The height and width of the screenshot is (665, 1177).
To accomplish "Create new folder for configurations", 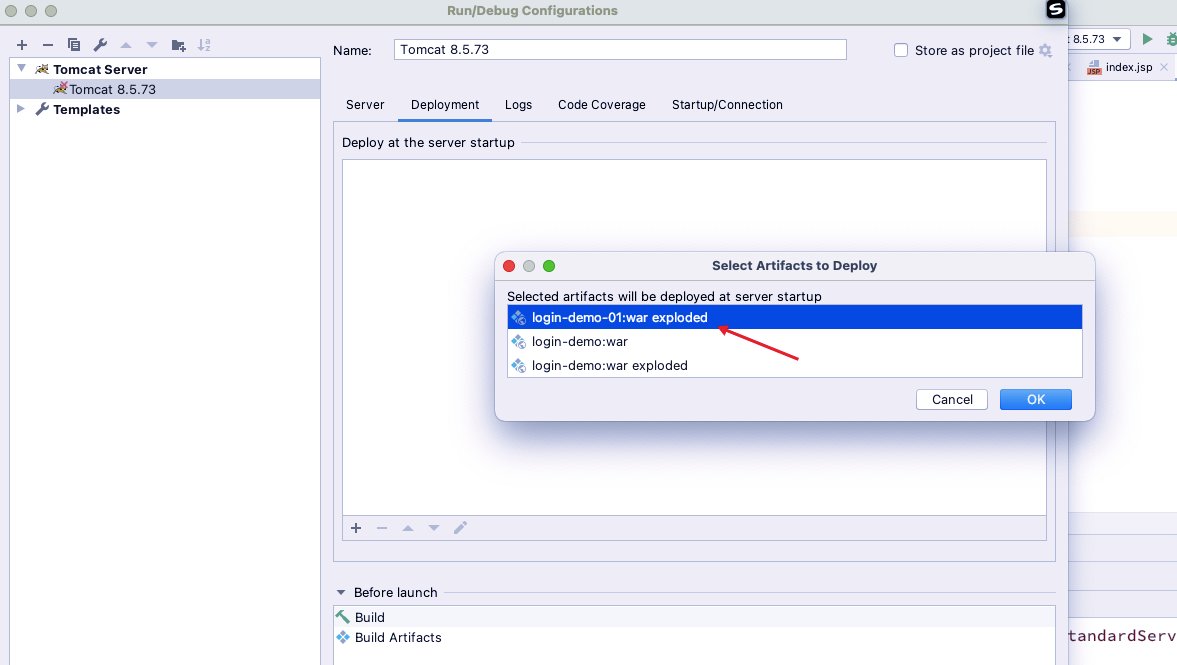I will [179, 45].
